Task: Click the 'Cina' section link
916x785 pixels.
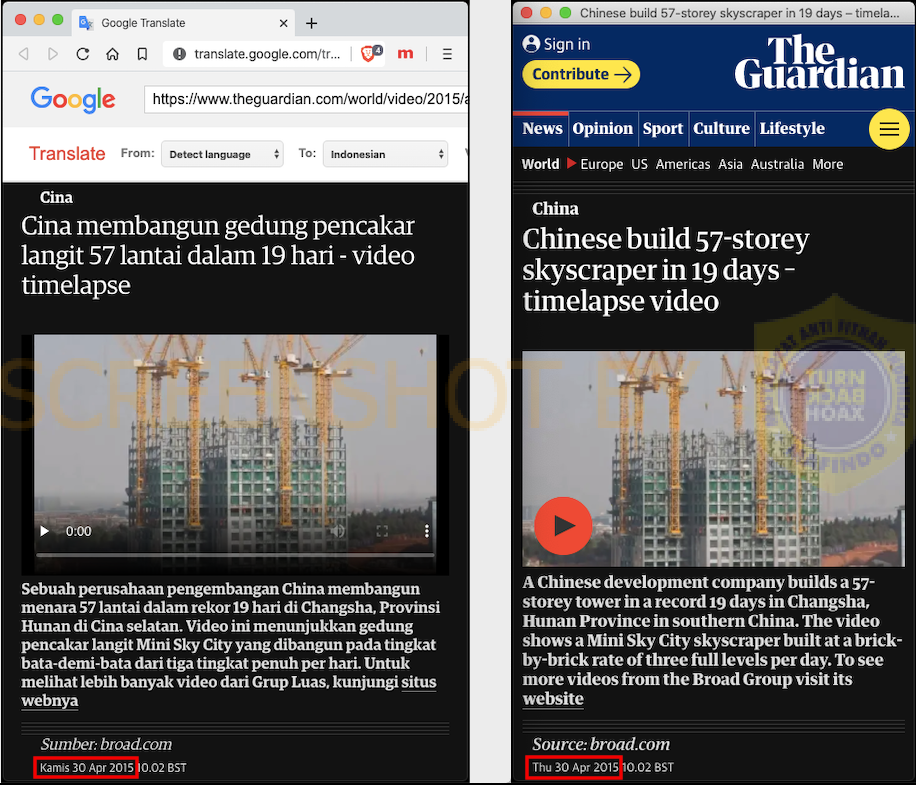Action: pyautogui.click(x=56, y=197)
